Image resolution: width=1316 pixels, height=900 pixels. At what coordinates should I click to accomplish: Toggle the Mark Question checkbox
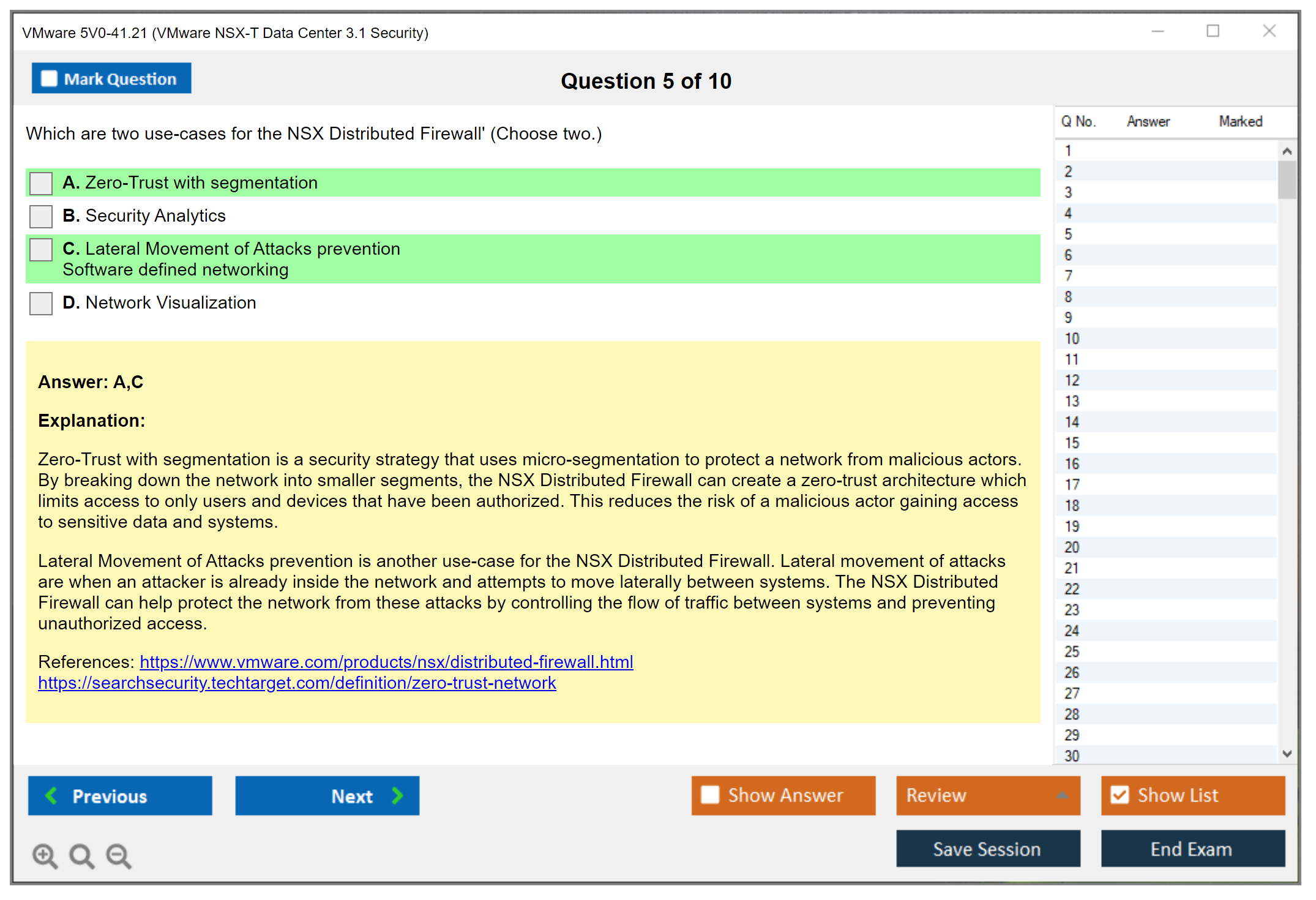pos(49,78)
